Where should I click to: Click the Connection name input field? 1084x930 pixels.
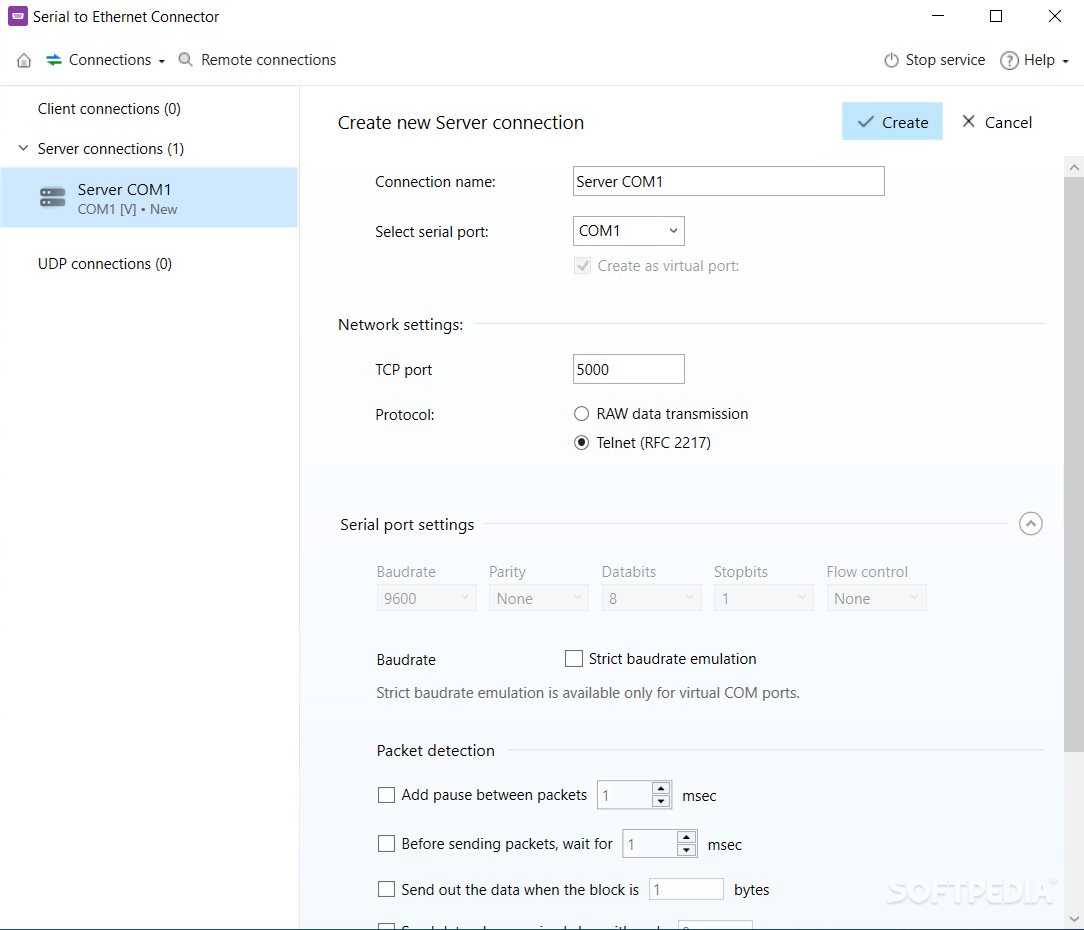tap(729, 181)
